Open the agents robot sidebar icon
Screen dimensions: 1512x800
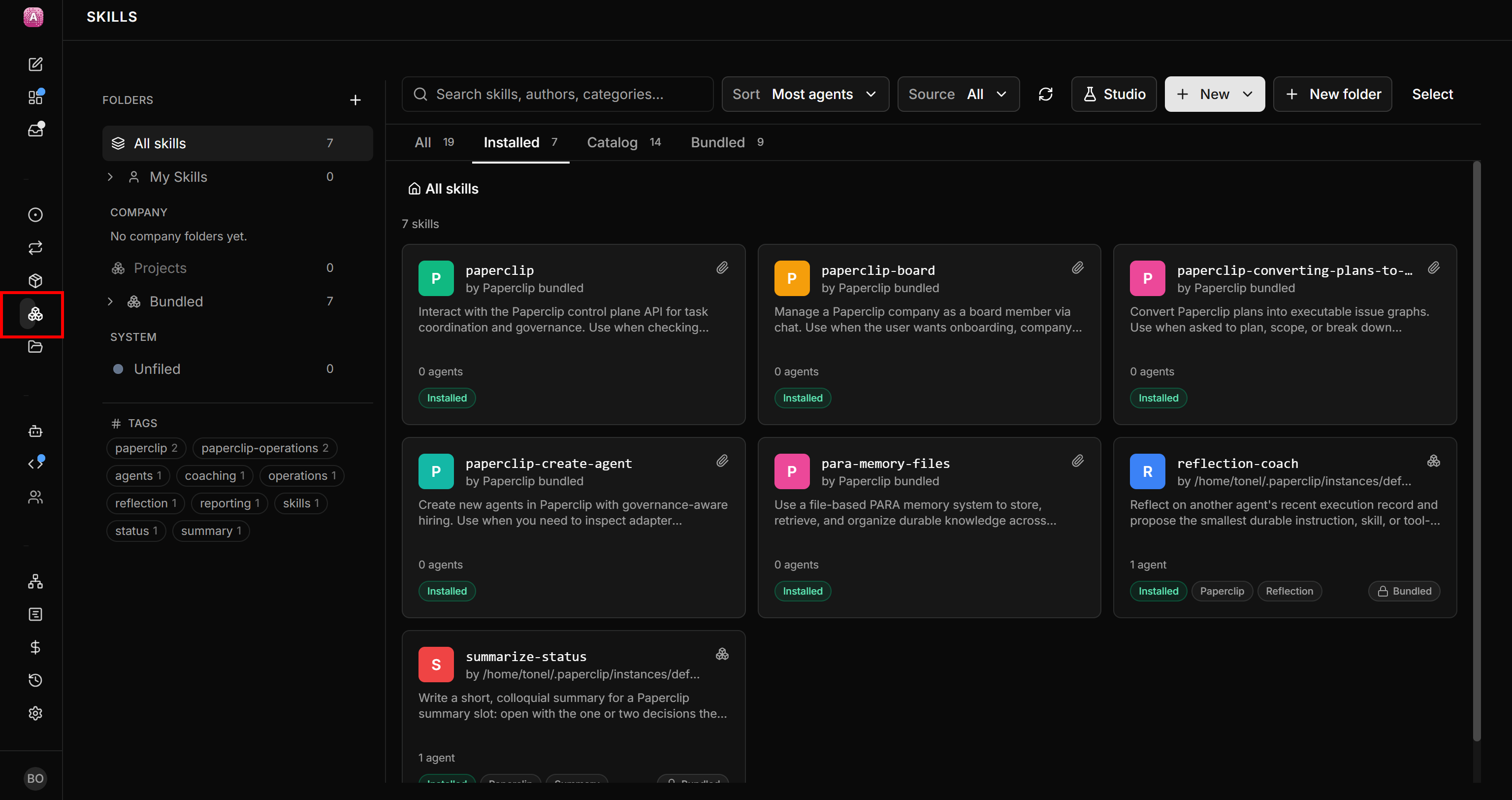35,432
